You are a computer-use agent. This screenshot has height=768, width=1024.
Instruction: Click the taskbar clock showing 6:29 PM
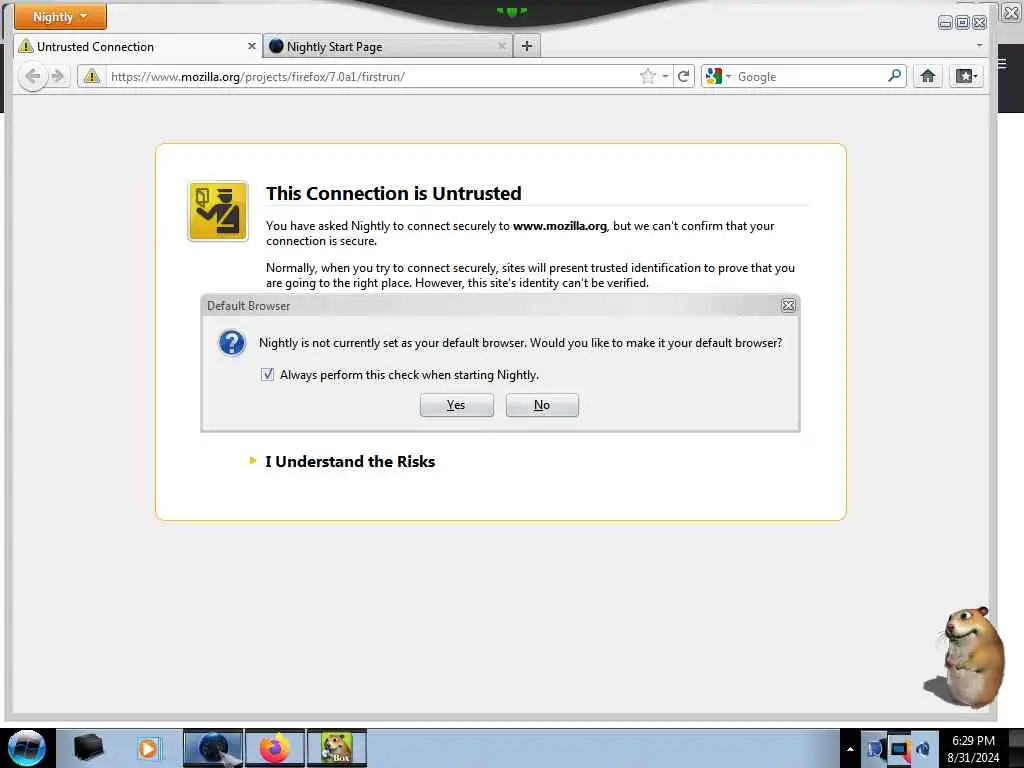[x=973, y=748]
